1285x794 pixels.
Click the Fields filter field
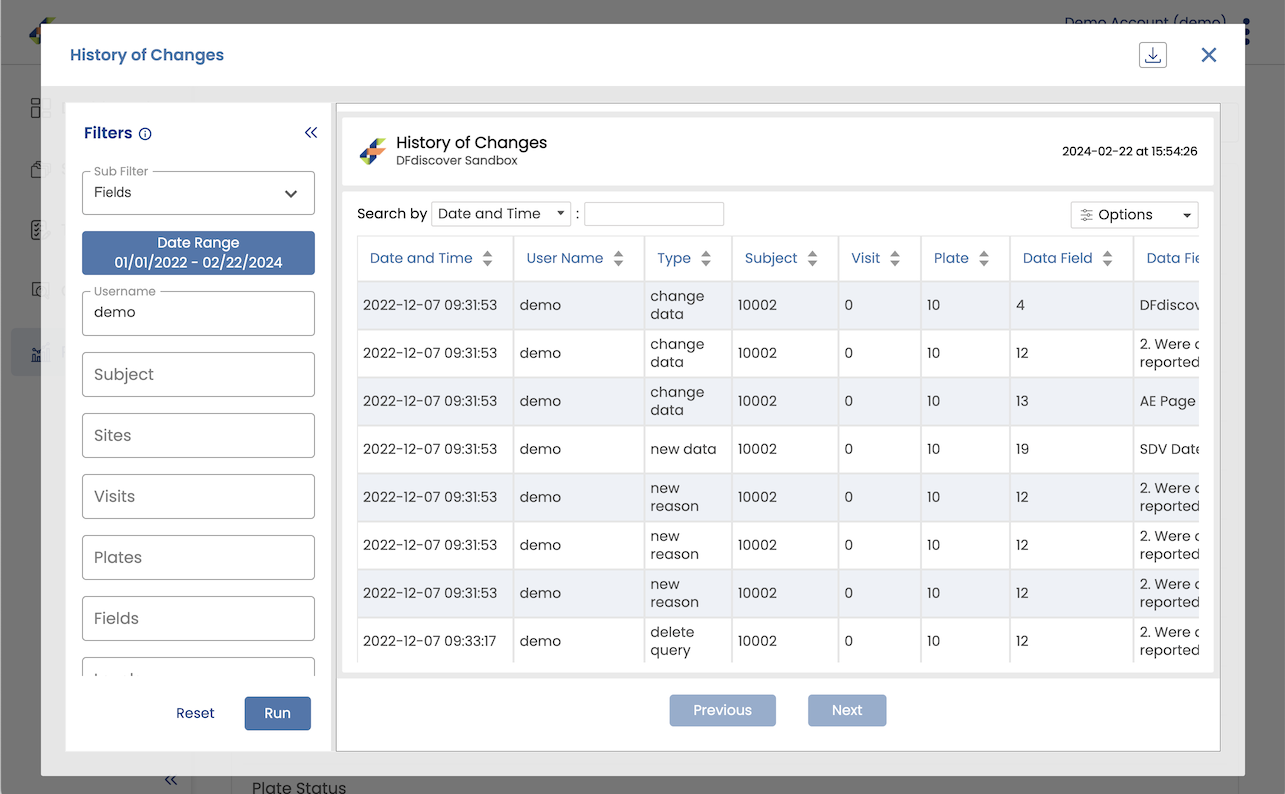(x=198, y=618)
